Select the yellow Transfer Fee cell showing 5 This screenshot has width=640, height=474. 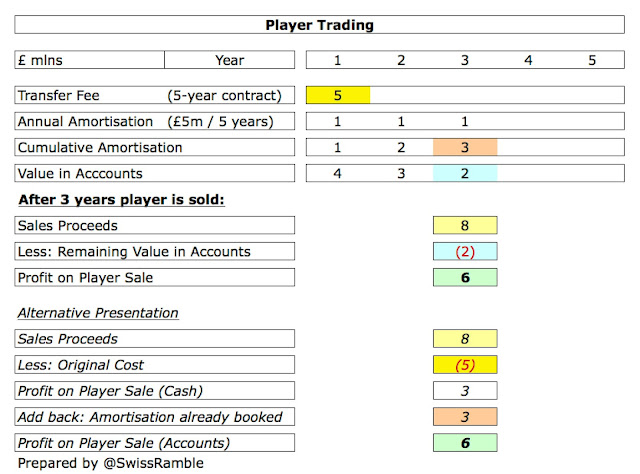(338, 95)
